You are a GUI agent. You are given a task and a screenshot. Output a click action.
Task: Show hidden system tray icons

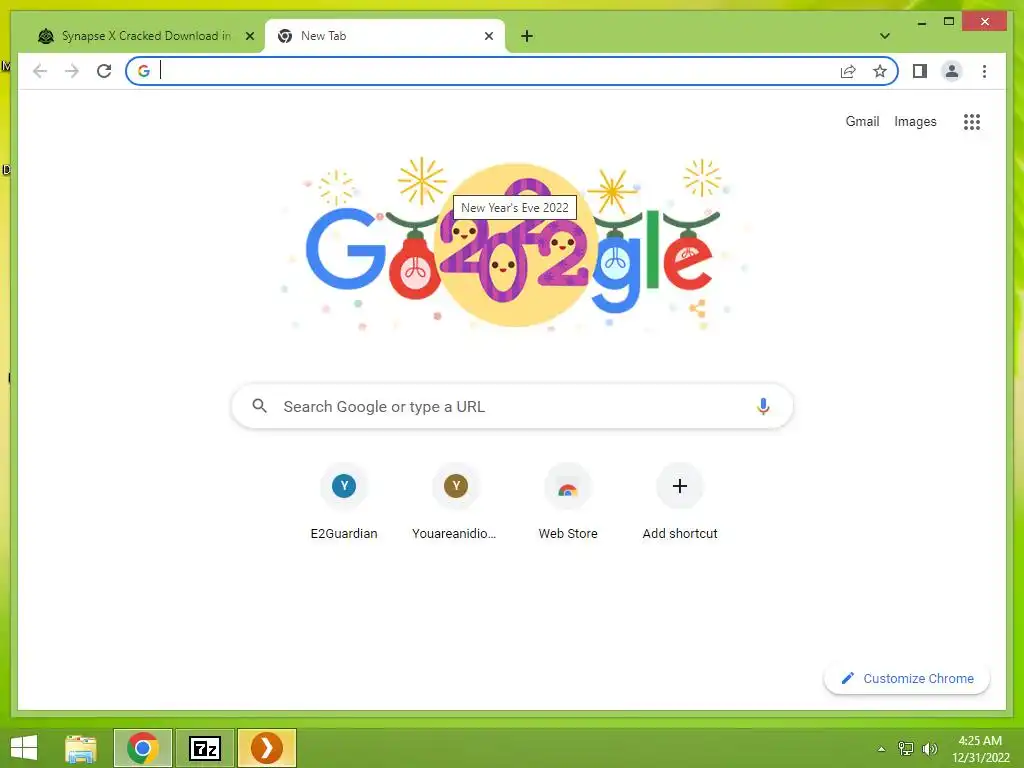point(882,749)
